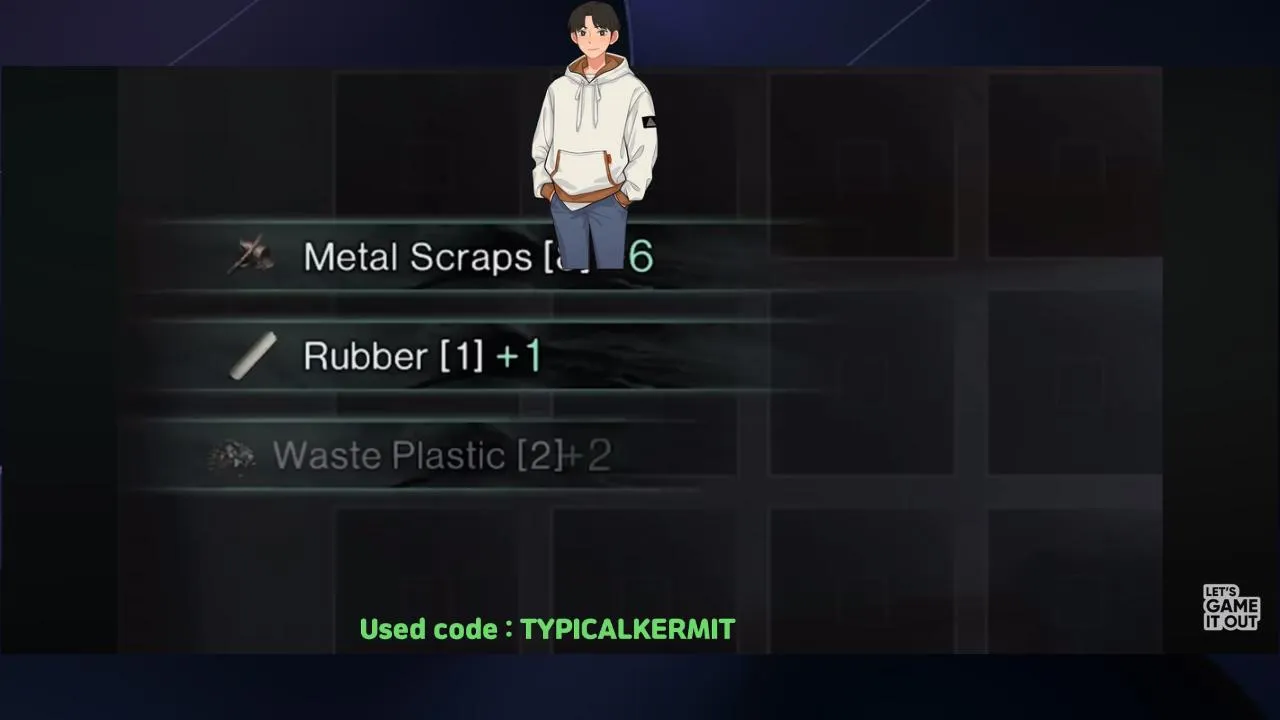Select the empty inventory slot right of Rubber row
Viewport: 1280px width, 720px height.
pos(862,382)
